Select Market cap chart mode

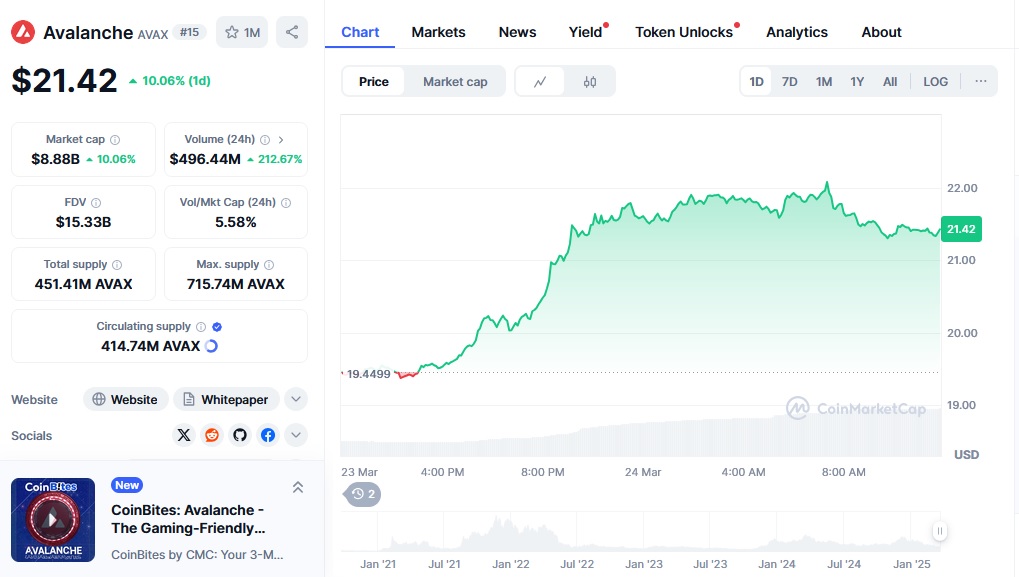(455, 82)
